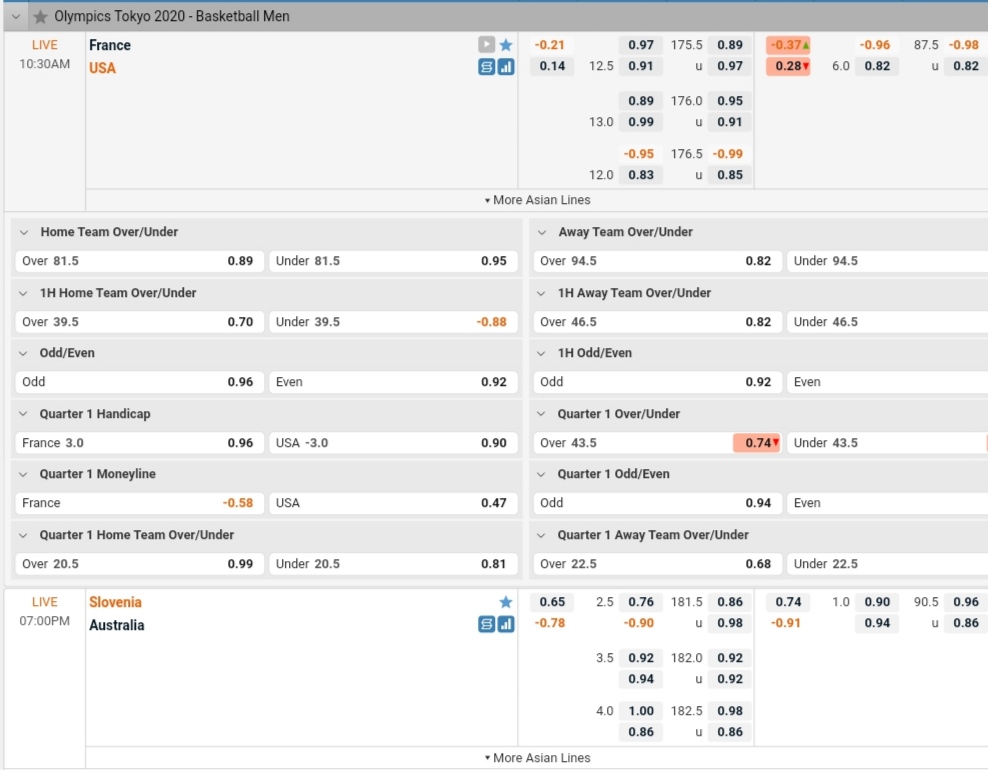Select Over 181.5 odds 0.86

730,602
